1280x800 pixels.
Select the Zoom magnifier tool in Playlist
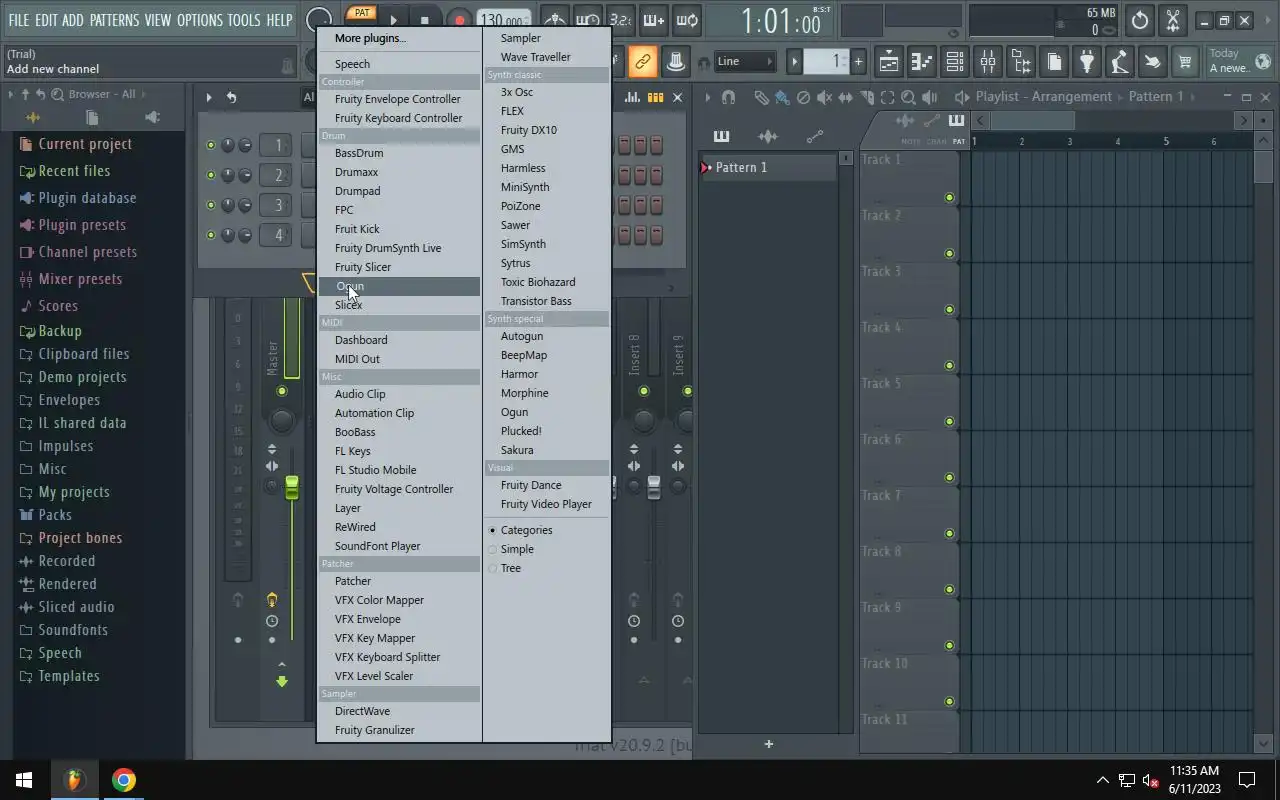(x=908, y=97)
